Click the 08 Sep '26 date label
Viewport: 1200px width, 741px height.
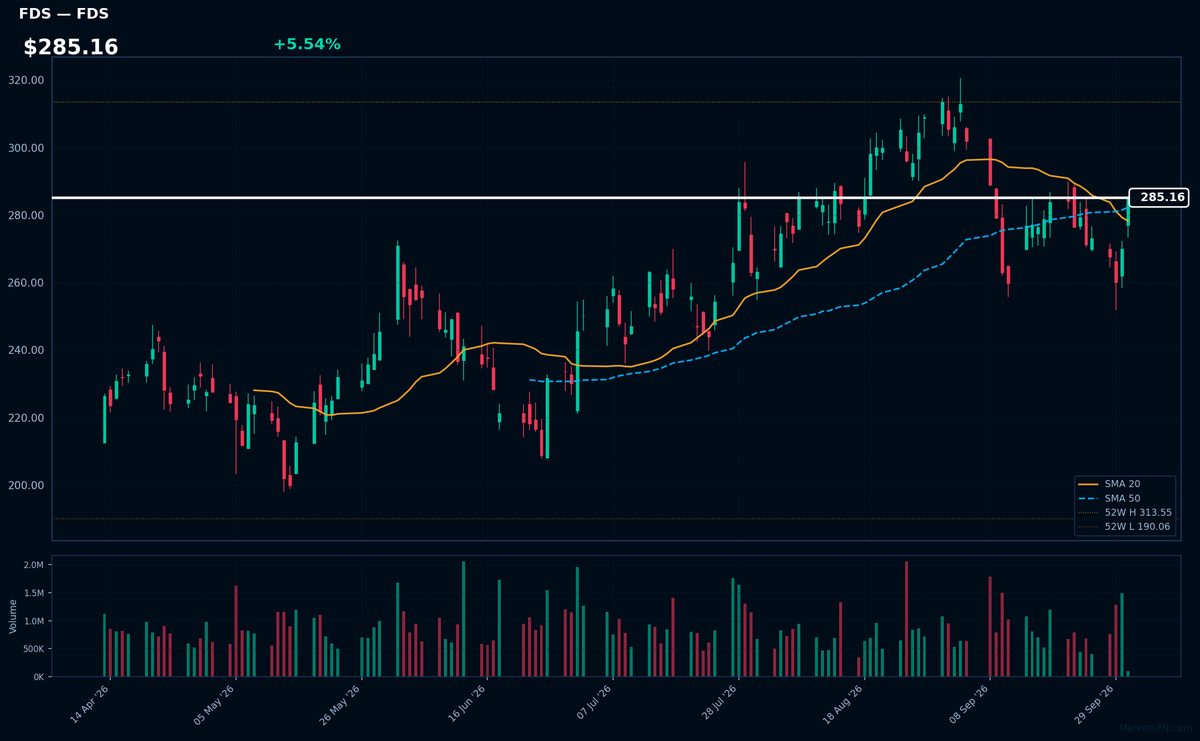[971, 703]
